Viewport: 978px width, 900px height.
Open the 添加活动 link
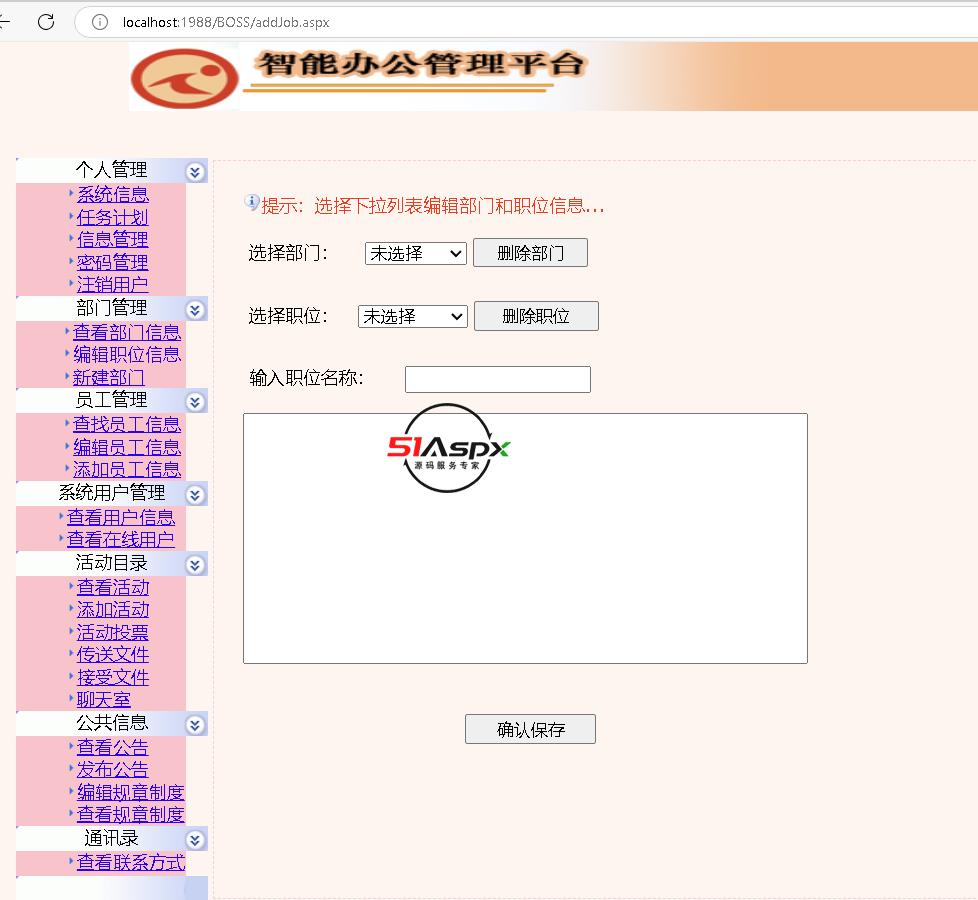113,609
